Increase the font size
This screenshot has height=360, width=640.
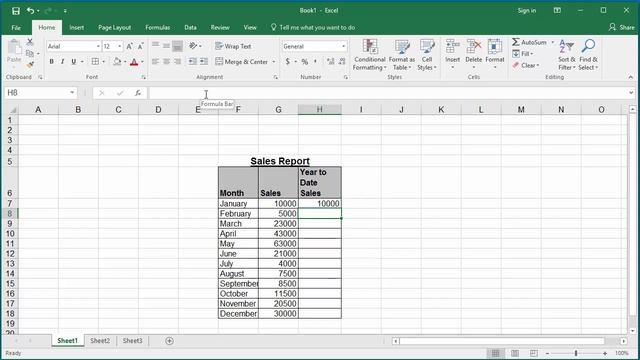click(x=129, y=47)
